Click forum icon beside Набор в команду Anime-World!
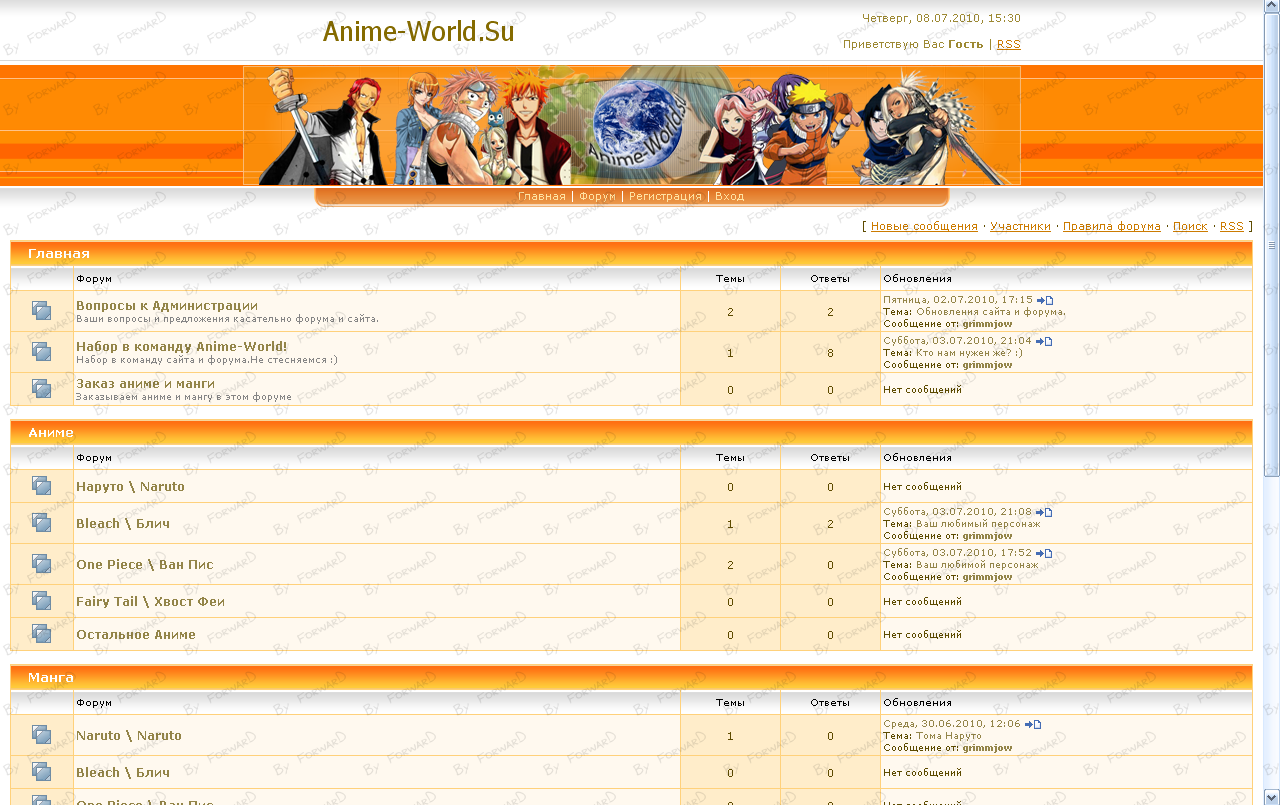The image size is (1280, 805). point(41,352)
